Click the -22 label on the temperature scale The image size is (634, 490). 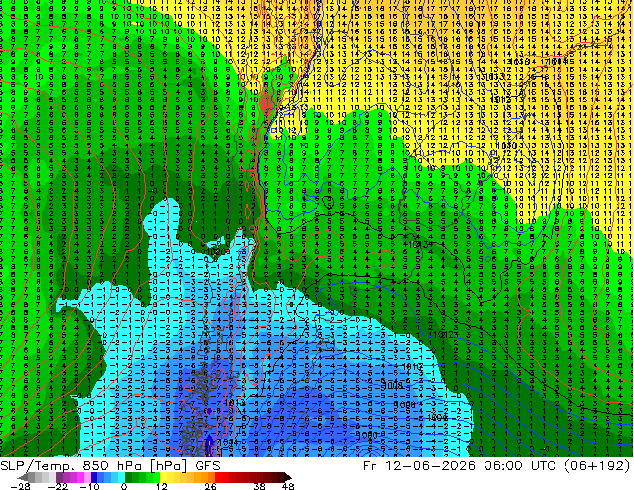[x=58, y=486]
